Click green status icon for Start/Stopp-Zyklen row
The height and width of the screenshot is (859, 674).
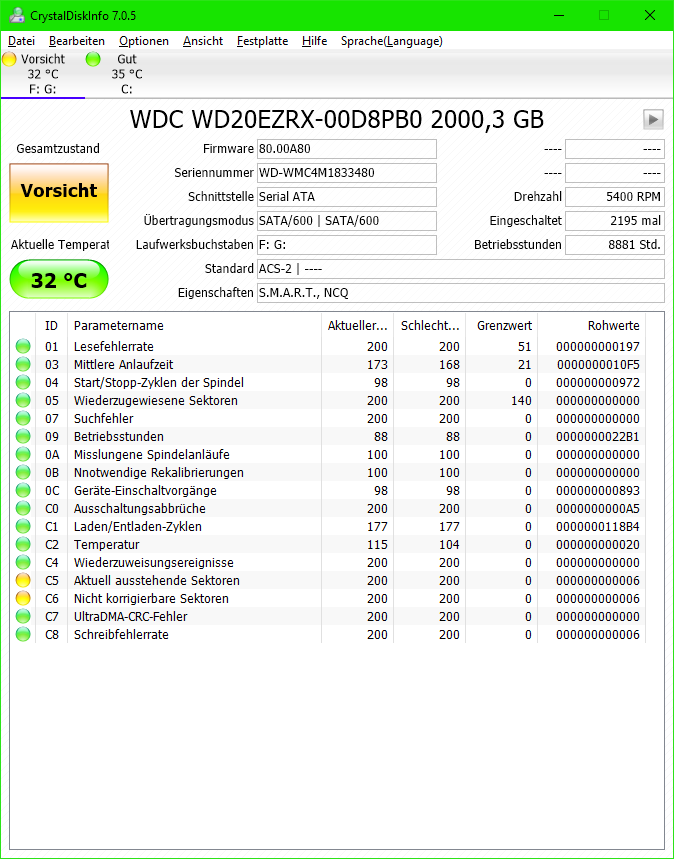tap(23, 382)
